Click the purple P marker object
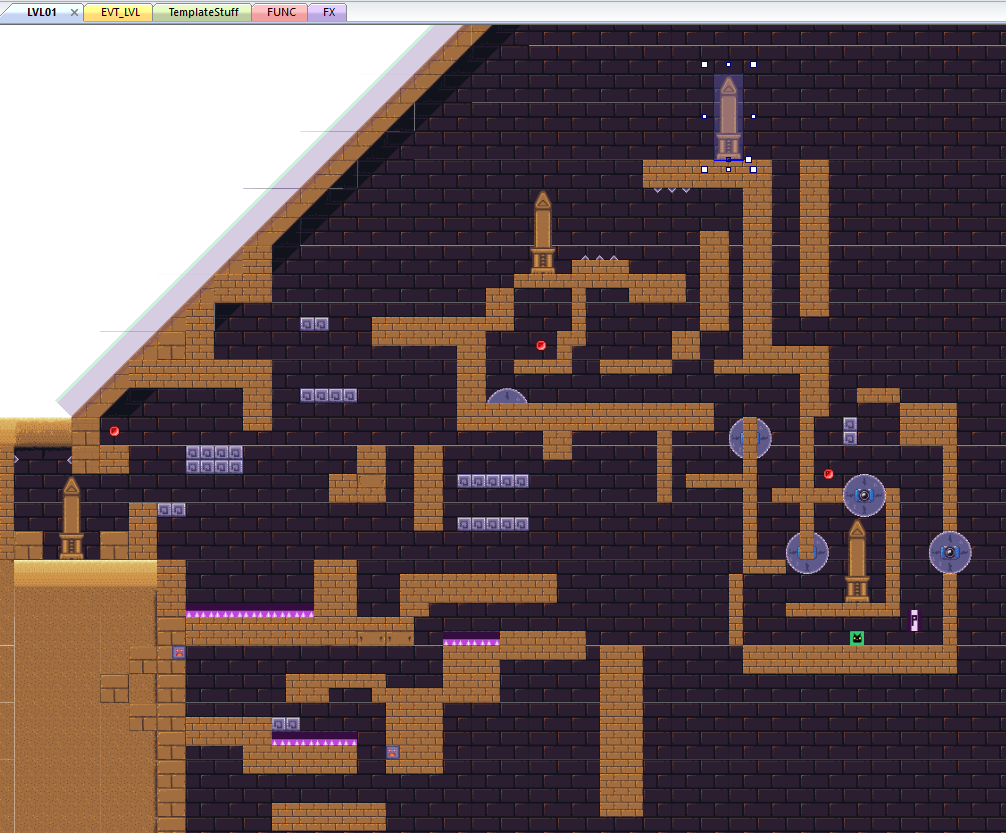 914,621
